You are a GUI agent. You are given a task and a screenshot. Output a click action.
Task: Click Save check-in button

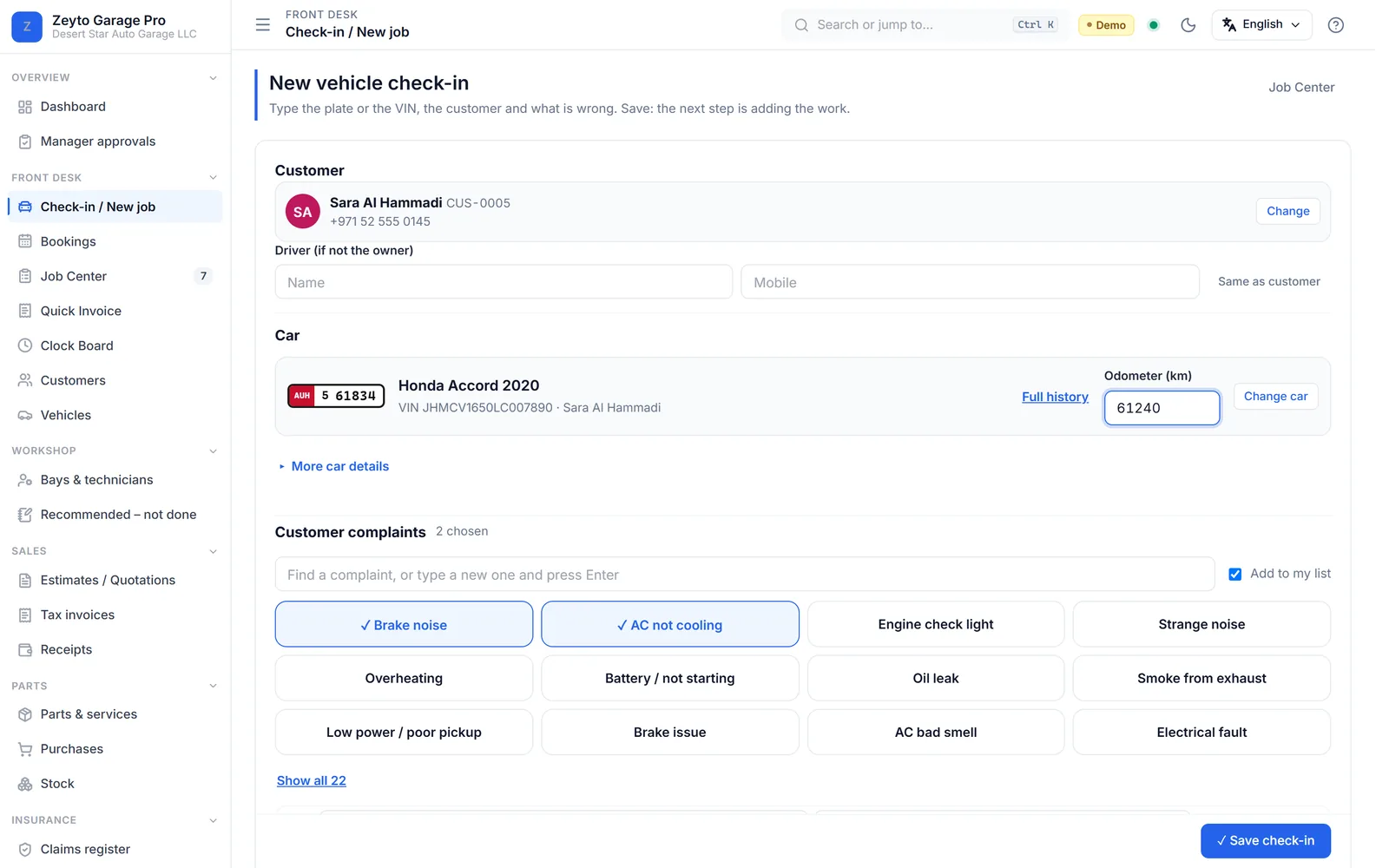click(1266, 840)
